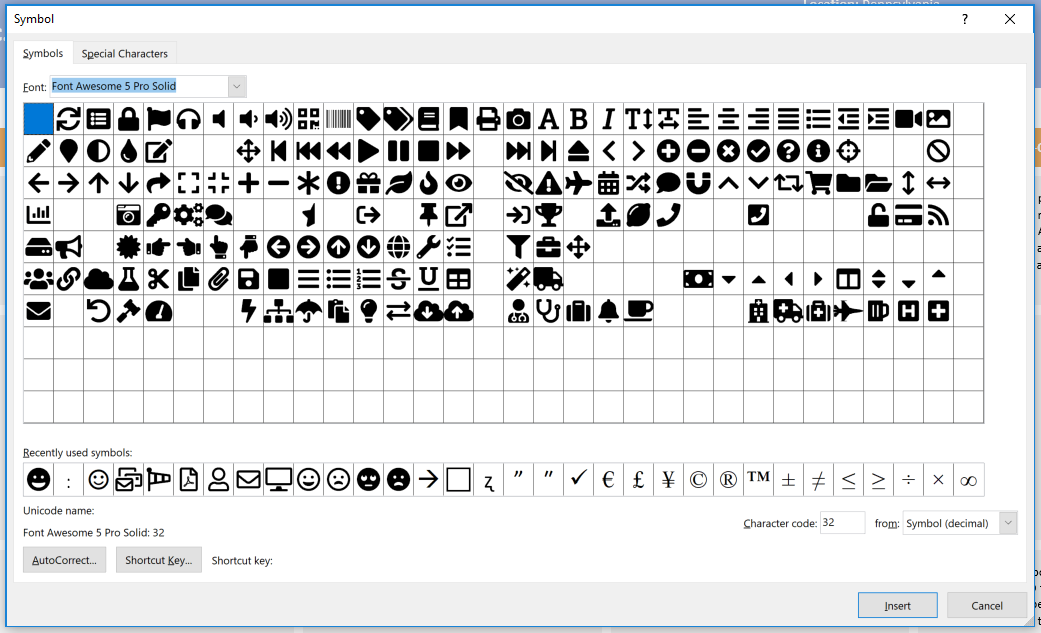This screenshot has height=633, width=1041.
Task: Select the wrench symbol
Action: (428, 246)
